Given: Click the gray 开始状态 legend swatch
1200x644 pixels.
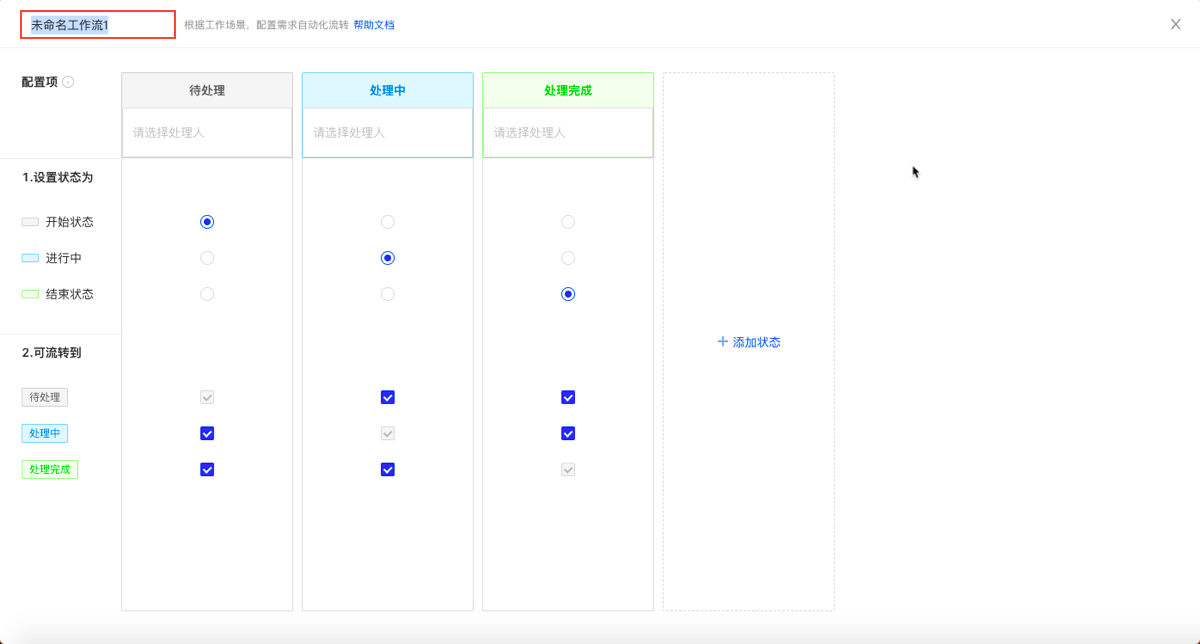Looking at the screenshot, I should coord(30,222).
